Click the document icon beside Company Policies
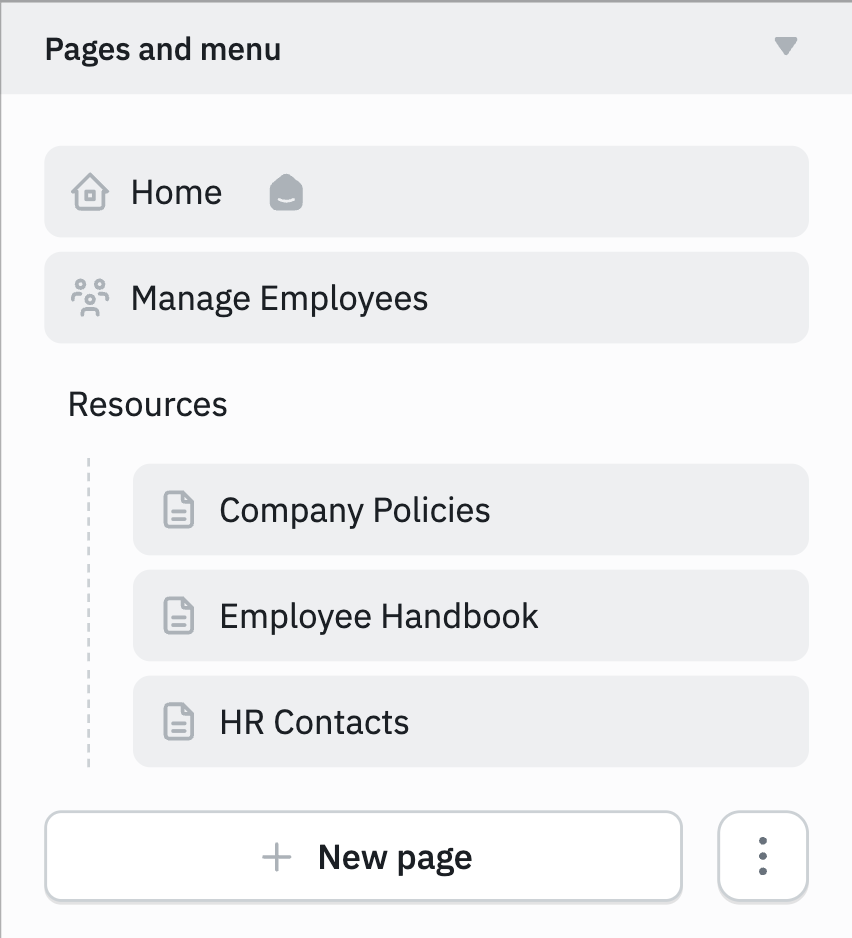Screen dimensions: 852x938 (x=179, y=510)
